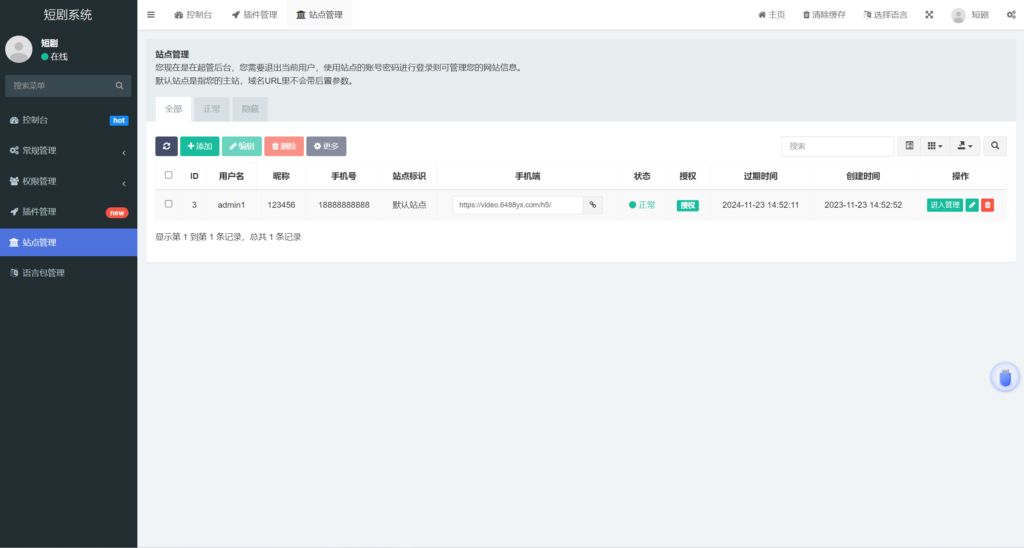Click the 更多 toolbar button
Image resolution: width=1024 pixels, height=548 pixels.
[x=326, y=146]
